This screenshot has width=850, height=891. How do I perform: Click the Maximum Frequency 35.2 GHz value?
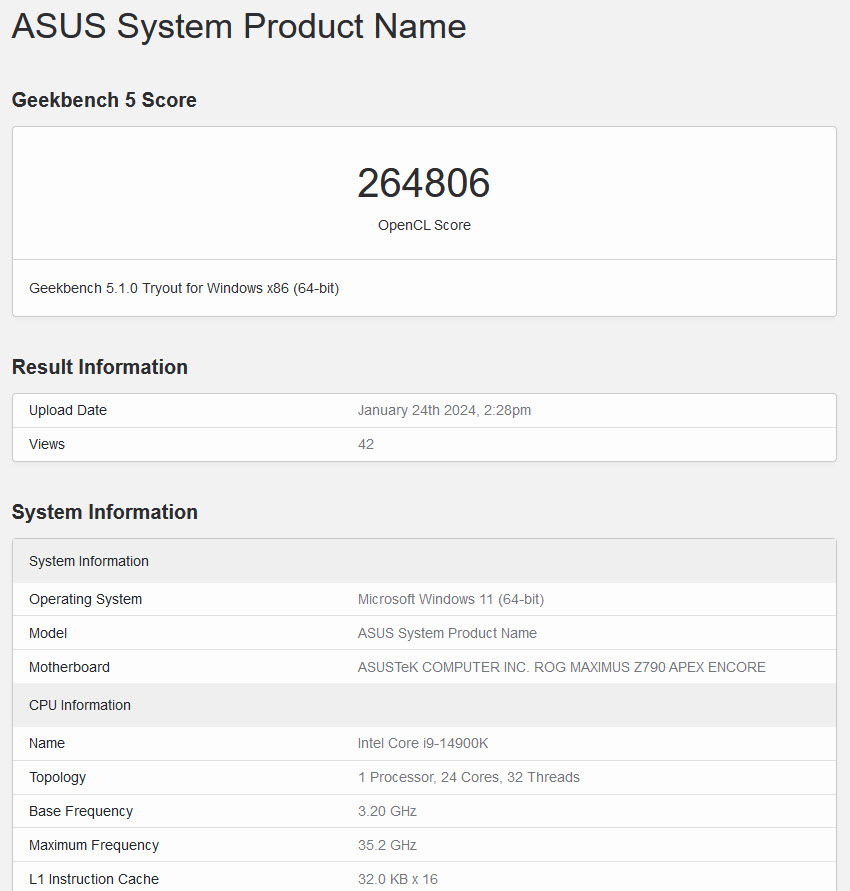point(387,845)
